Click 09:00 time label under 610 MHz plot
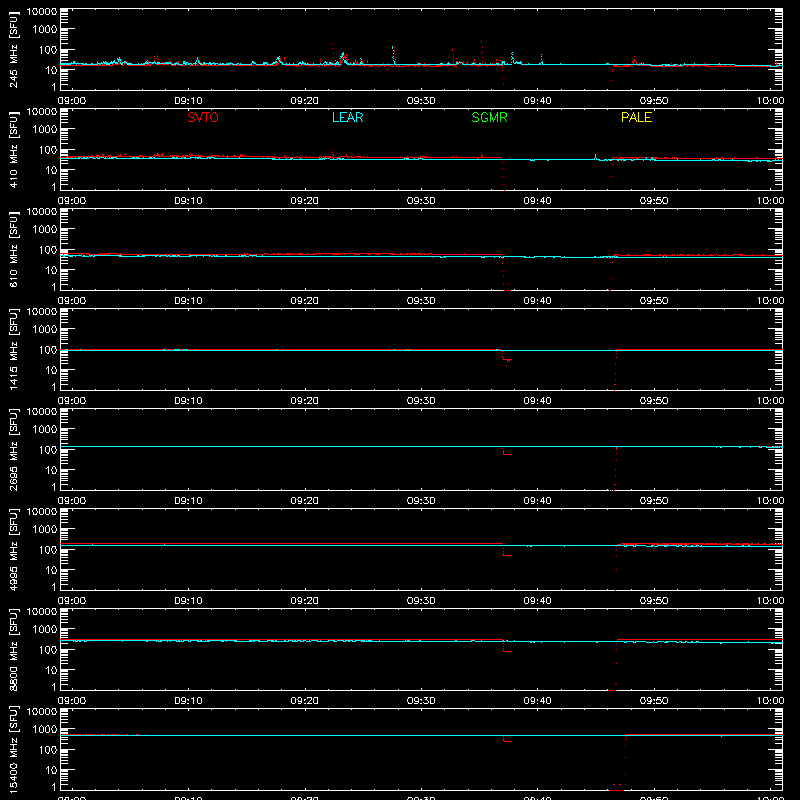 tap(71, 301)
